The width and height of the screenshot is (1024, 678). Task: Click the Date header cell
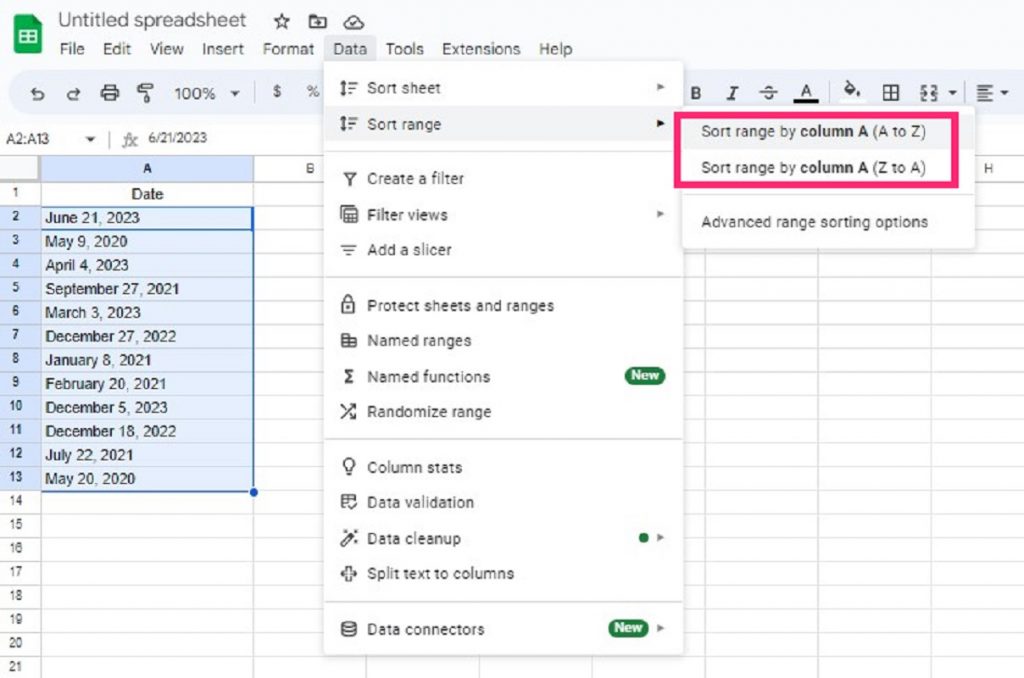[147, 194]
